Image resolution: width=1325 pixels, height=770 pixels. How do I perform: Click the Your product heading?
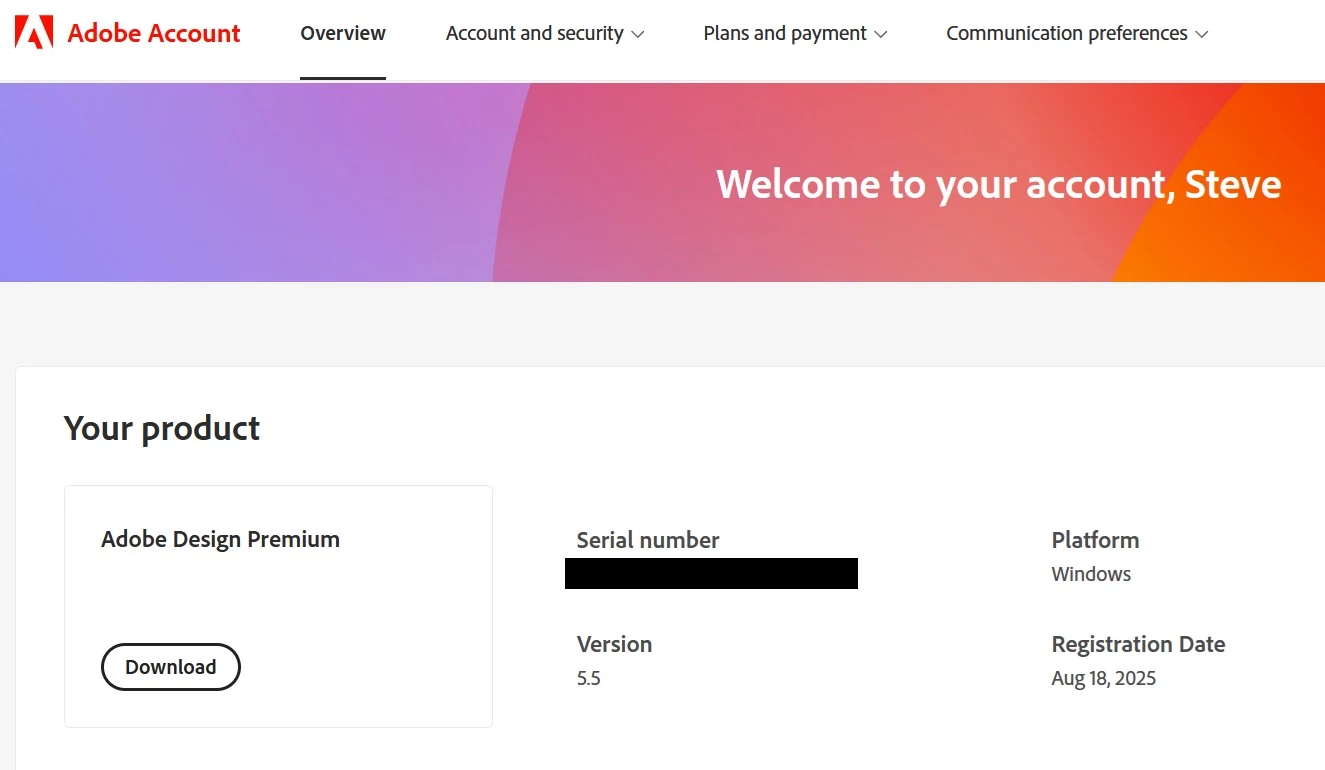click(162, 428)
